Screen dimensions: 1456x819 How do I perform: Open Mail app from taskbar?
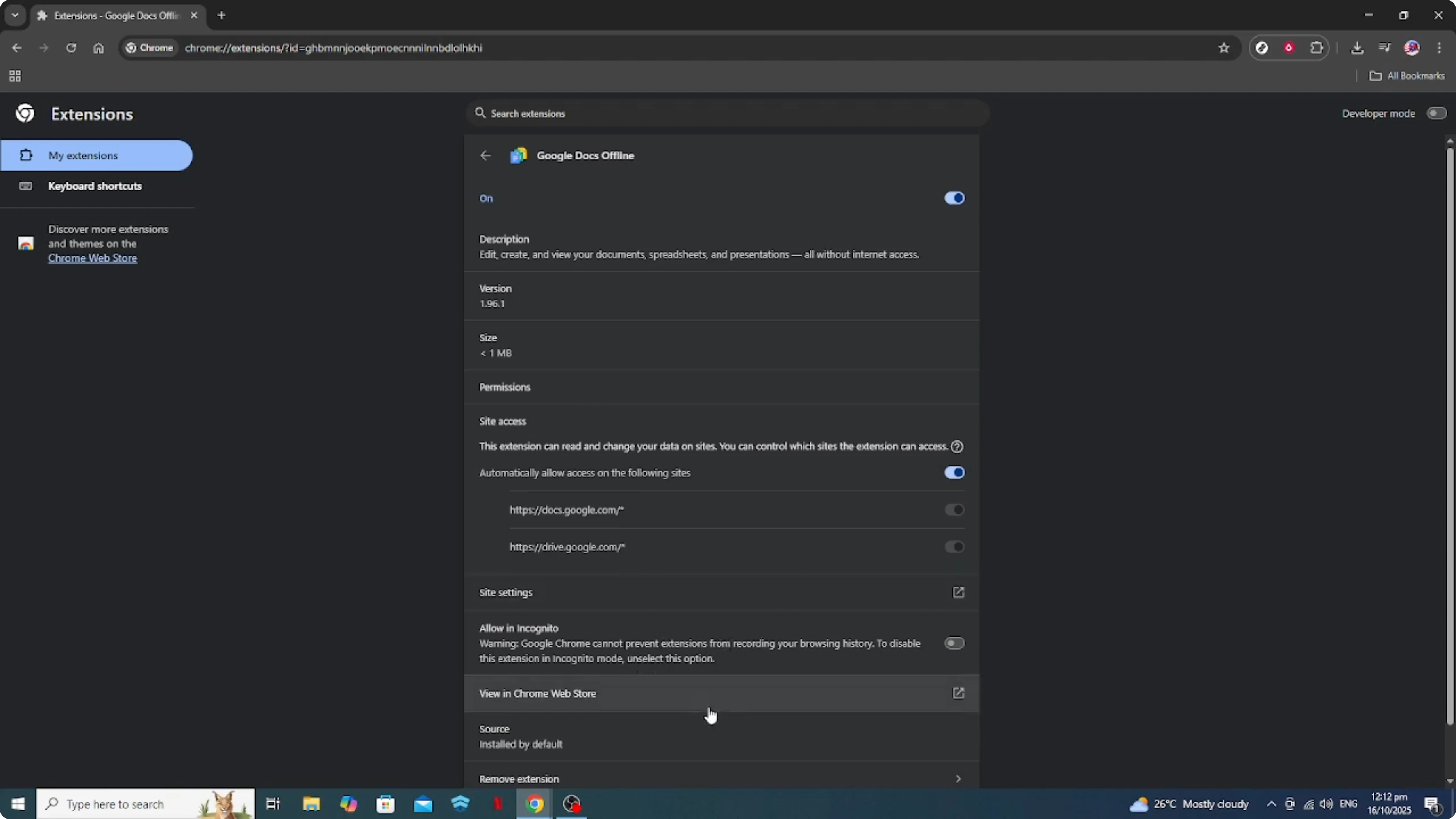point(423,804)
